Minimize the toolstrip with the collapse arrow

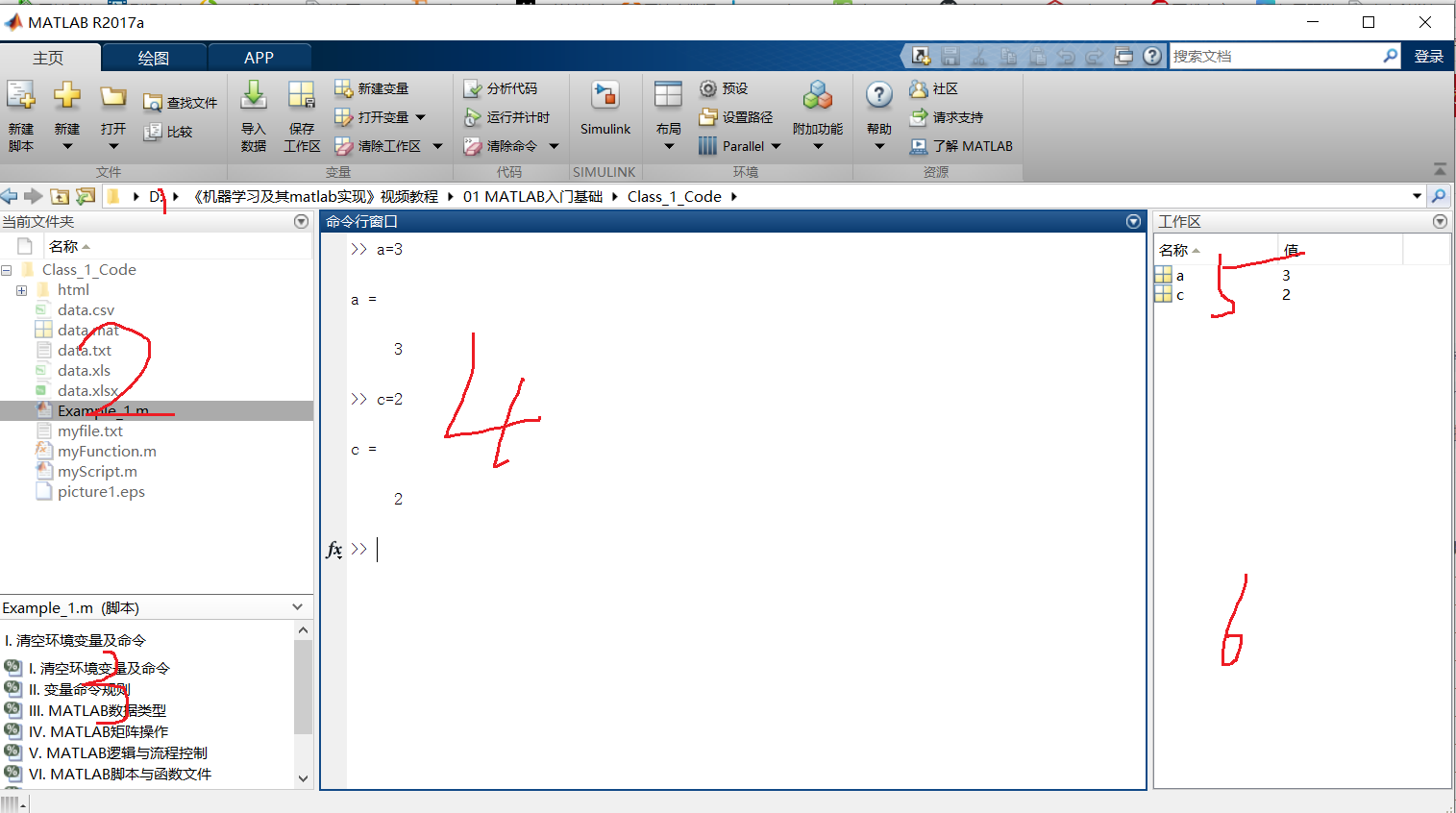coord(1440,169)
